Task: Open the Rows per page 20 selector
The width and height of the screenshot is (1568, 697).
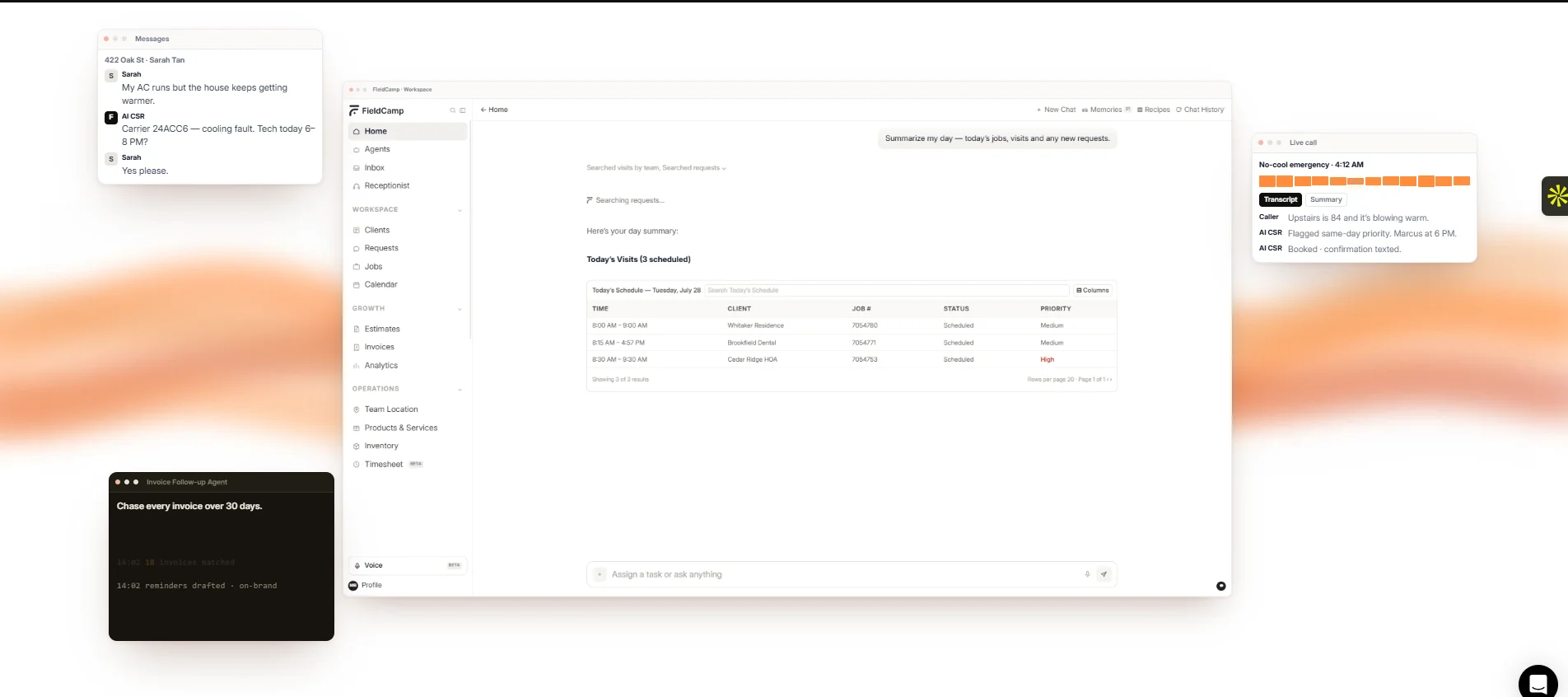Action: click(1051, 380)
